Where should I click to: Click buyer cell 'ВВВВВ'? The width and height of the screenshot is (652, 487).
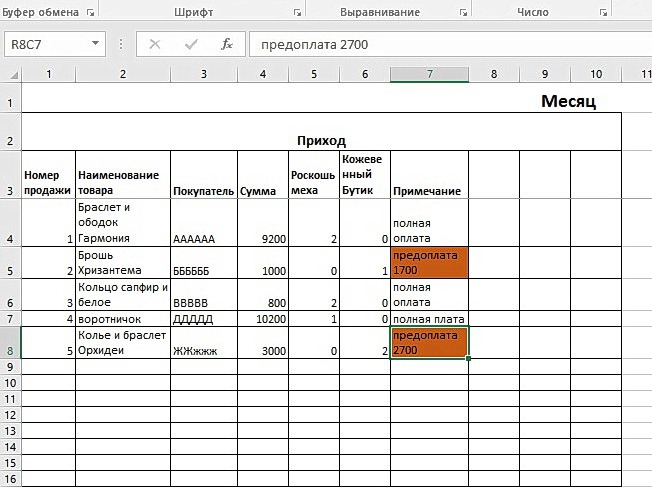point(204,294)
